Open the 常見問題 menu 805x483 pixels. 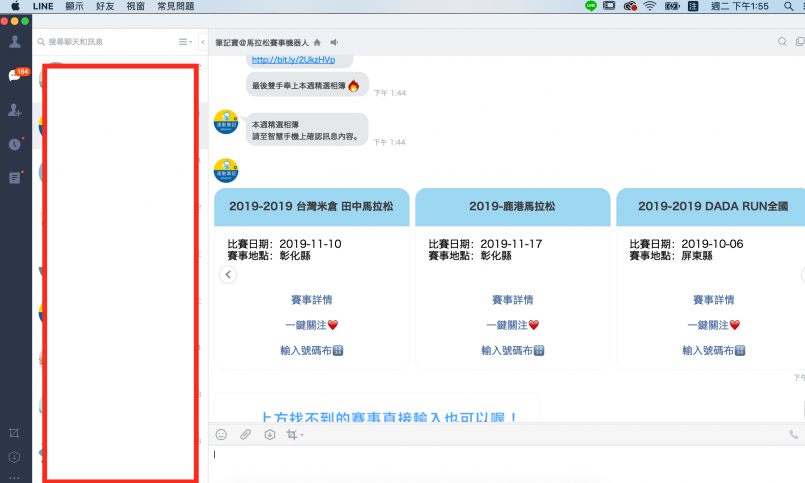(176, 6)
